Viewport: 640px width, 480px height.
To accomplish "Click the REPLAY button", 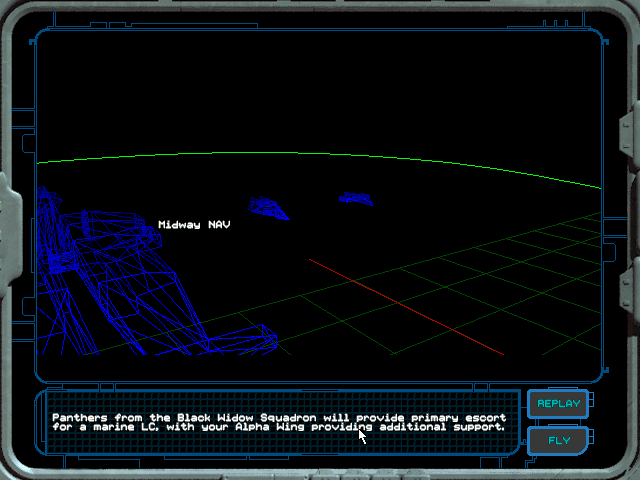I will [x=558, y=404].
